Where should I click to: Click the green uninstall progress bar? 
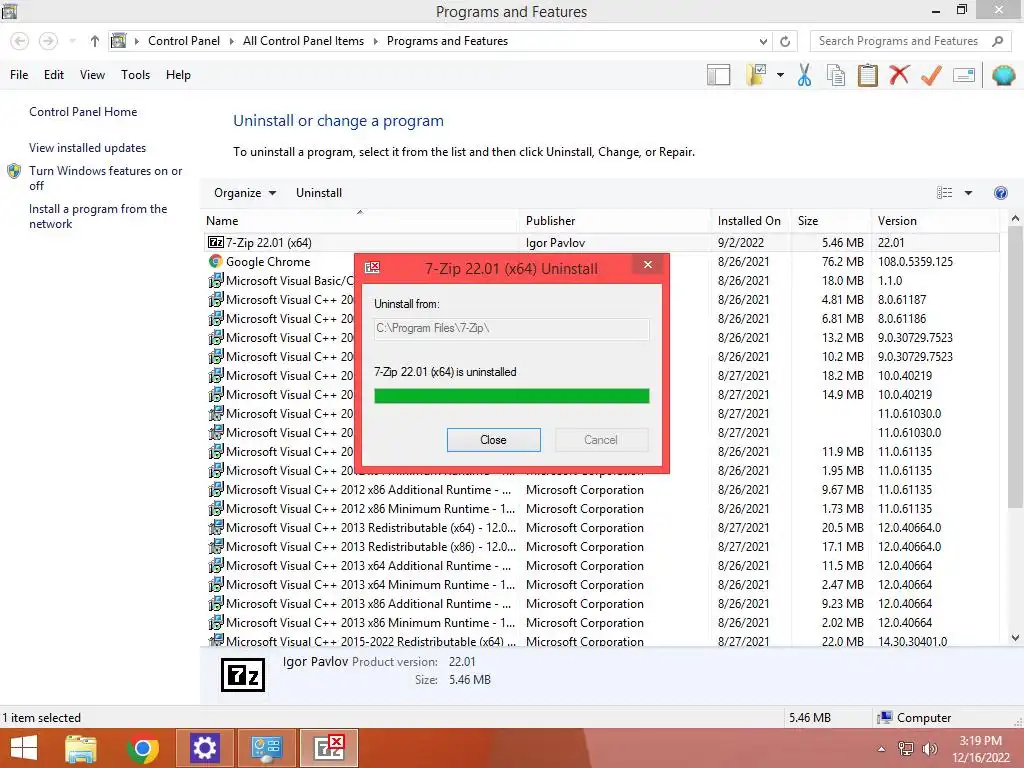tap(511, 396)
